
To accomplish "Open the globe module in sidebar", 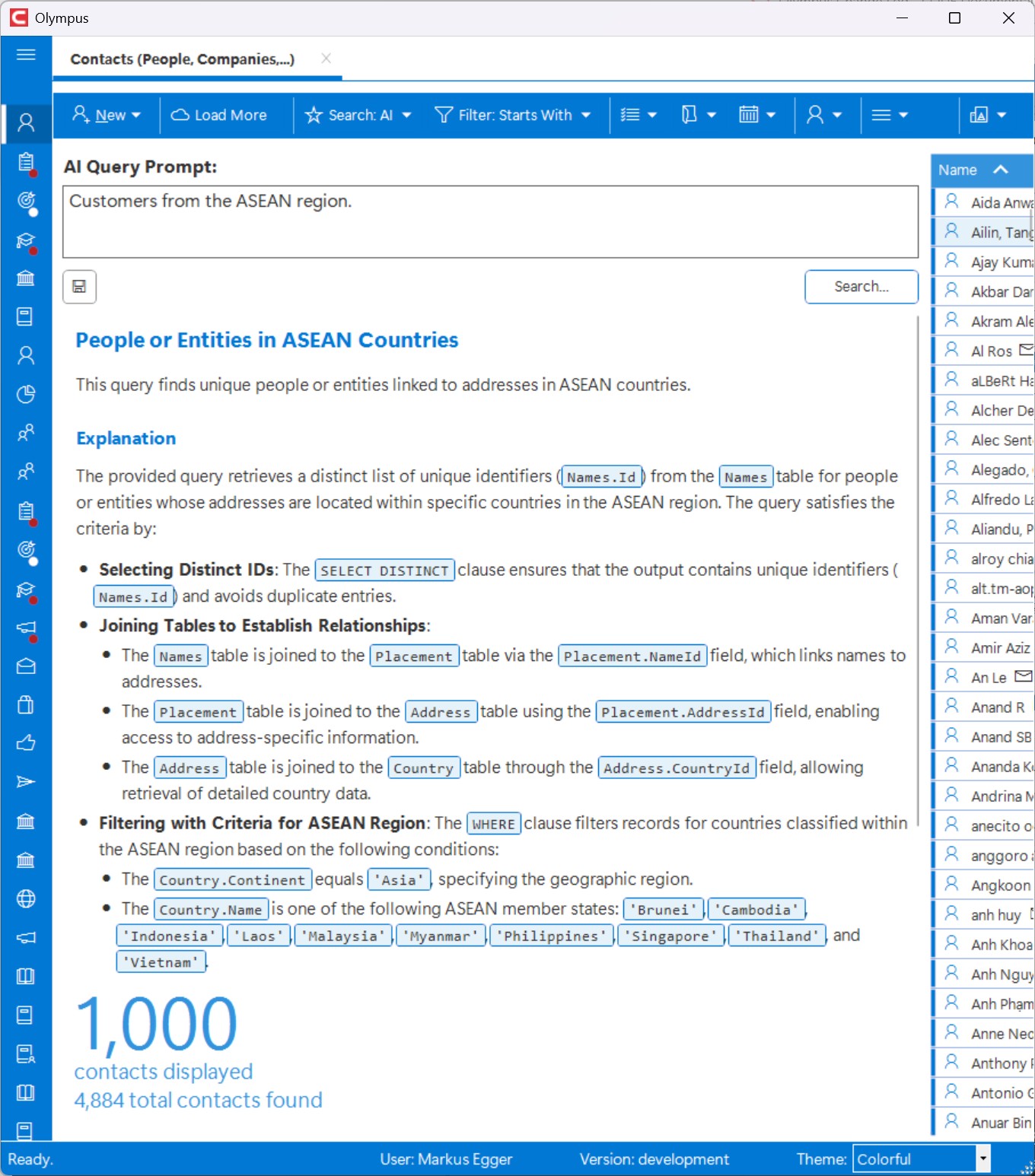I will [26, 898].
